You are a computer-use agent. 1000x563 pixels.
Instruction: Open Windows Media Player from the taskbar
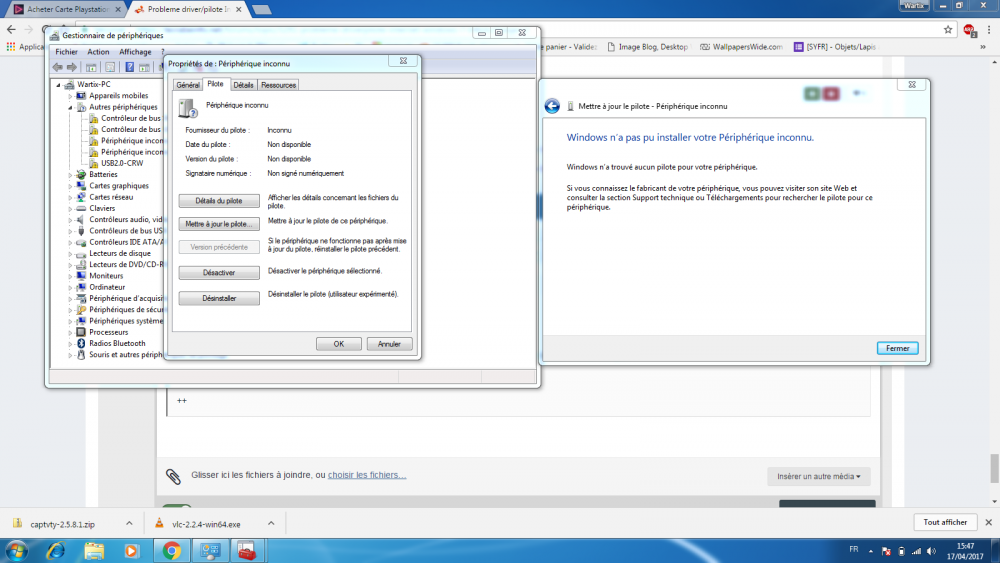[132, 550]
